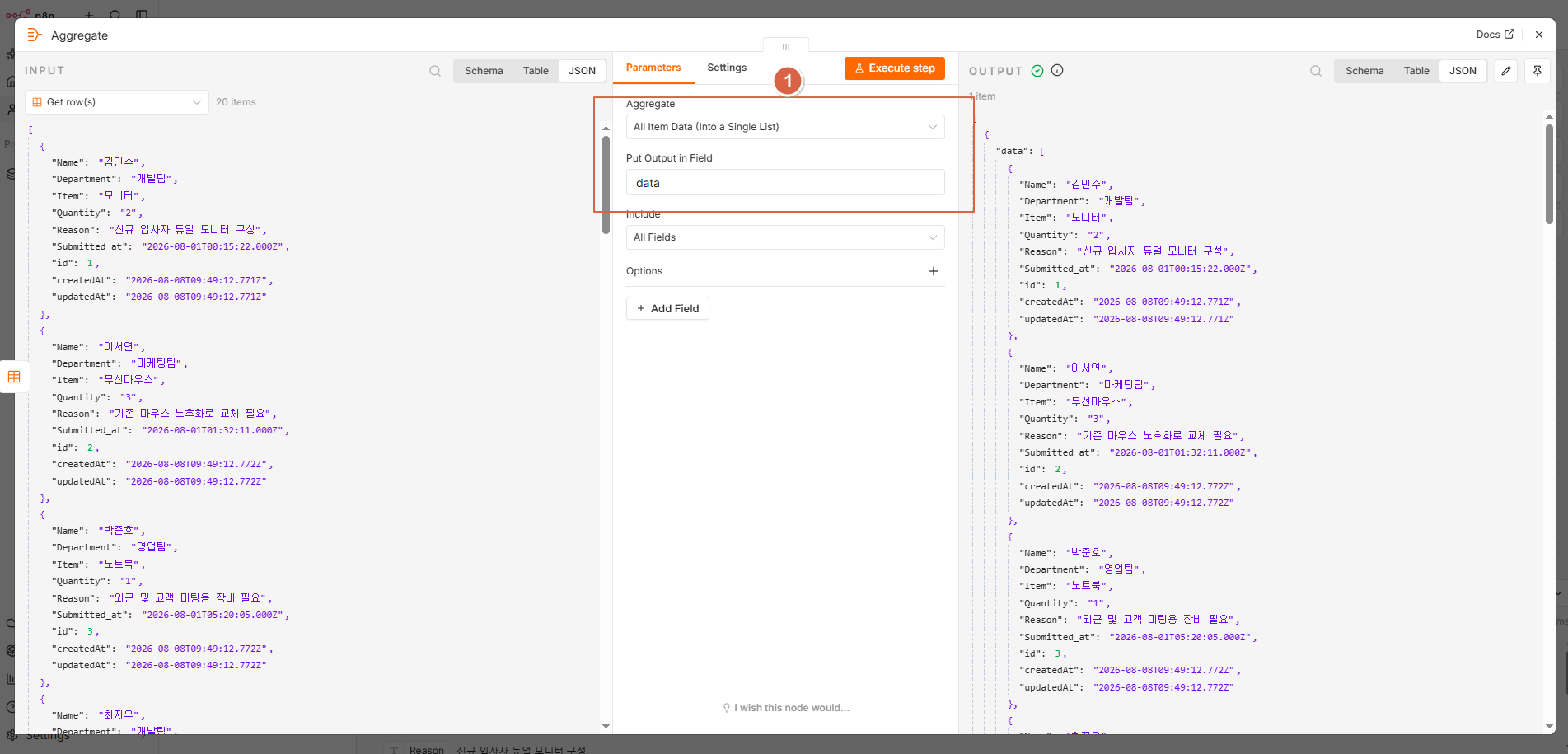This screenshot has height=754, width=1568.
Task: Switch INPUT view to Schema
Action: [484, 71]
